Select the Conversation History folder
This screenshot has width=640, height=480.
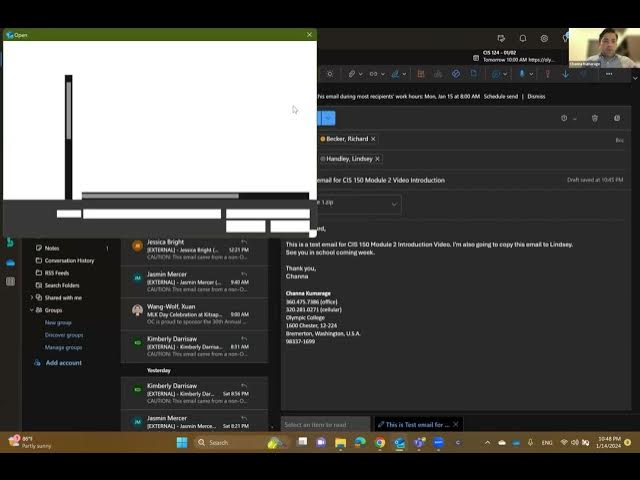[x=69, y=260]
